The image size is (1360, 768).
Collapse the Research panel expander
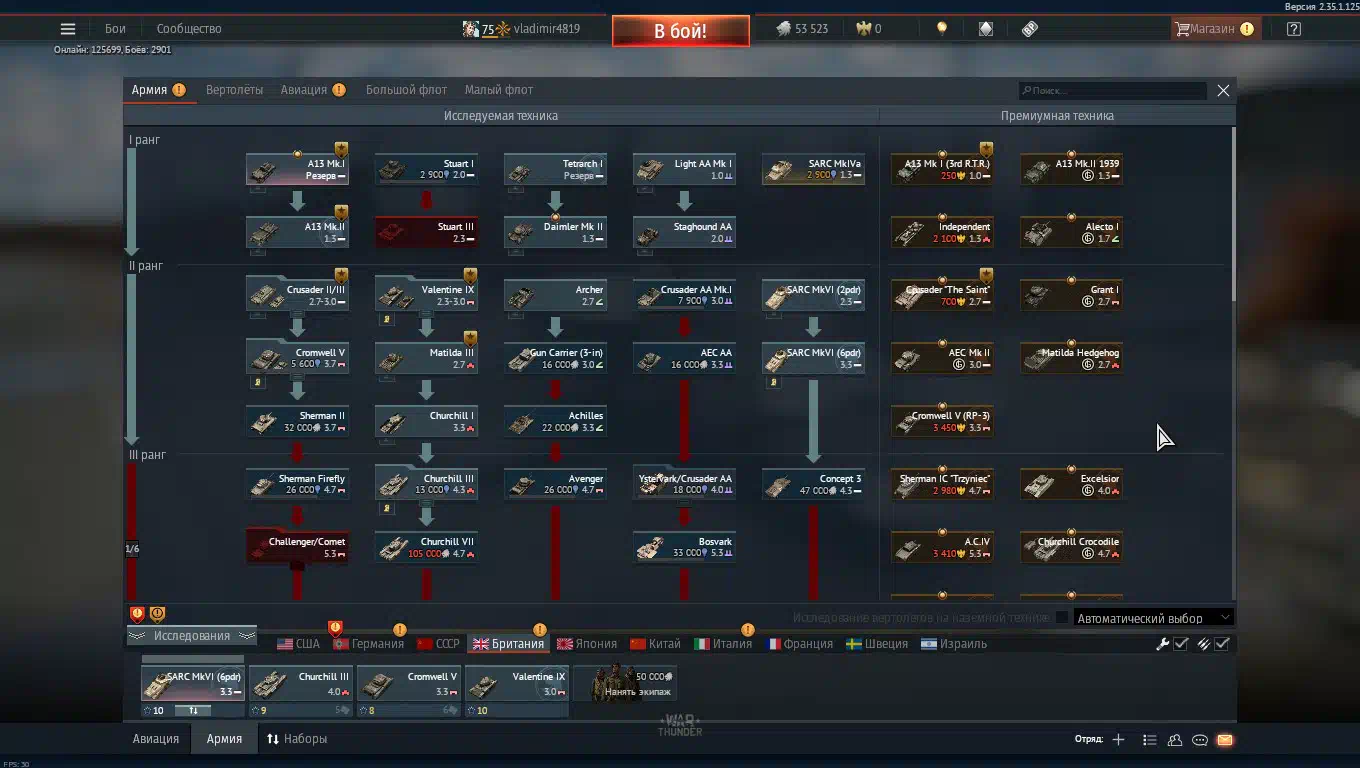[x=192, y=636]
